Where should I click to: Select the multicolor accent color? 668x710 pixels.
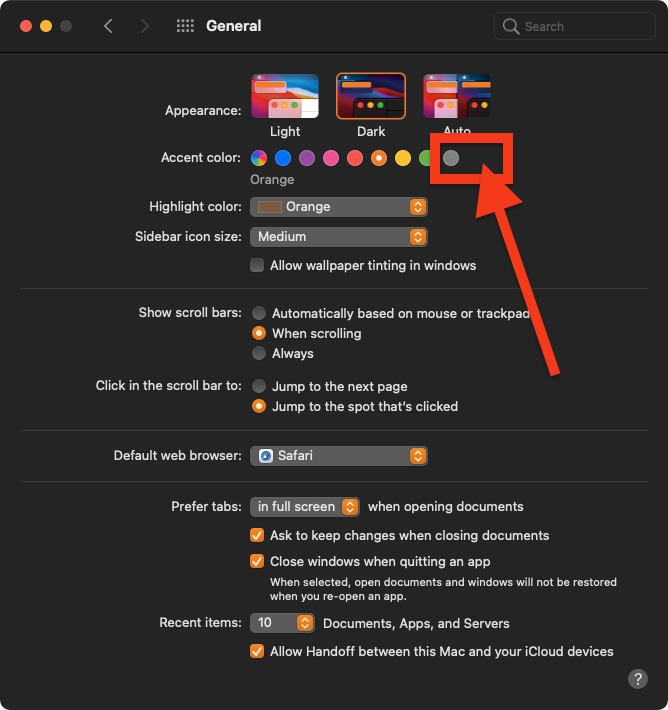pos(259,158)
